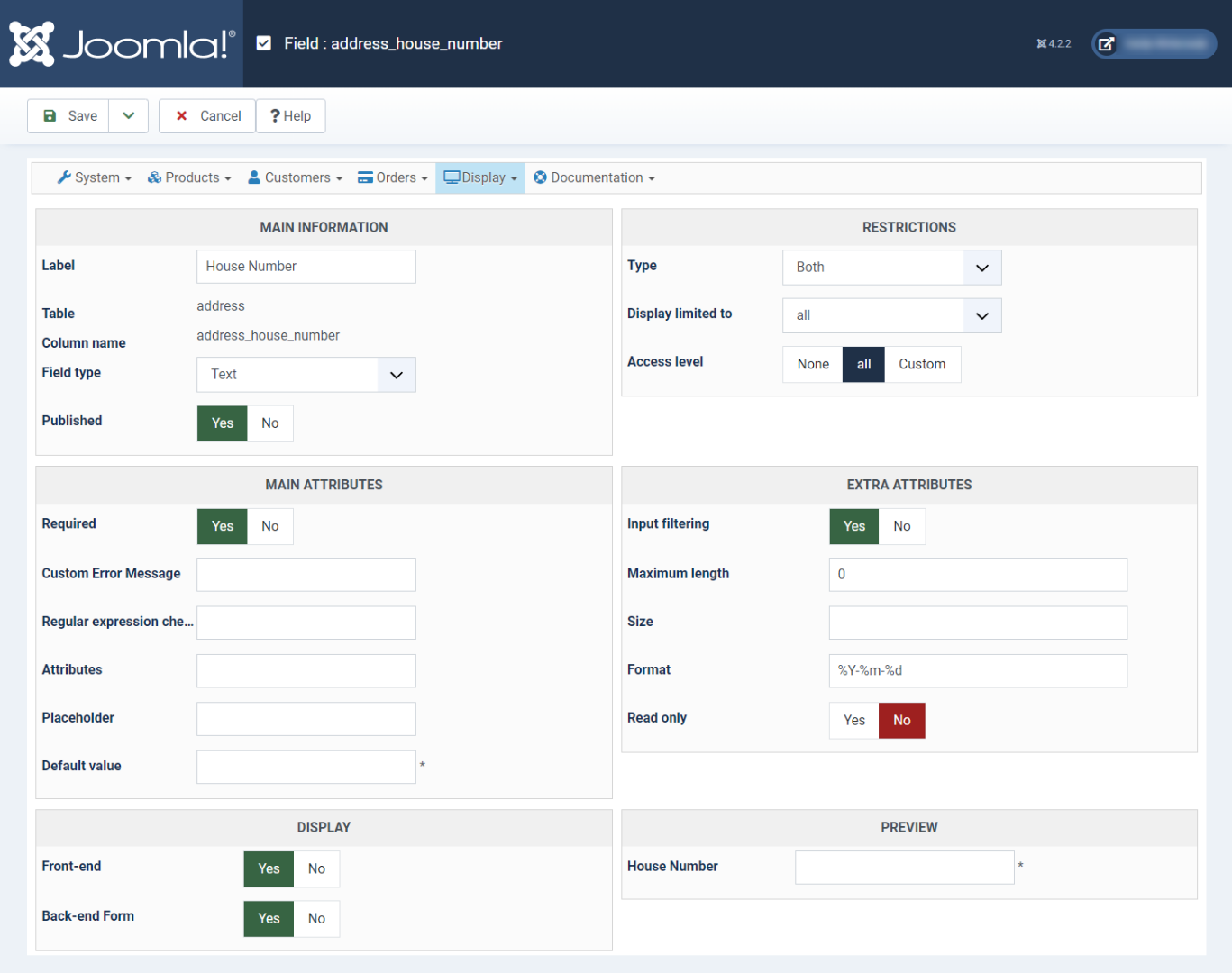Select Access level None
This screenshot has height=973, width=1232.
point(813,364)
